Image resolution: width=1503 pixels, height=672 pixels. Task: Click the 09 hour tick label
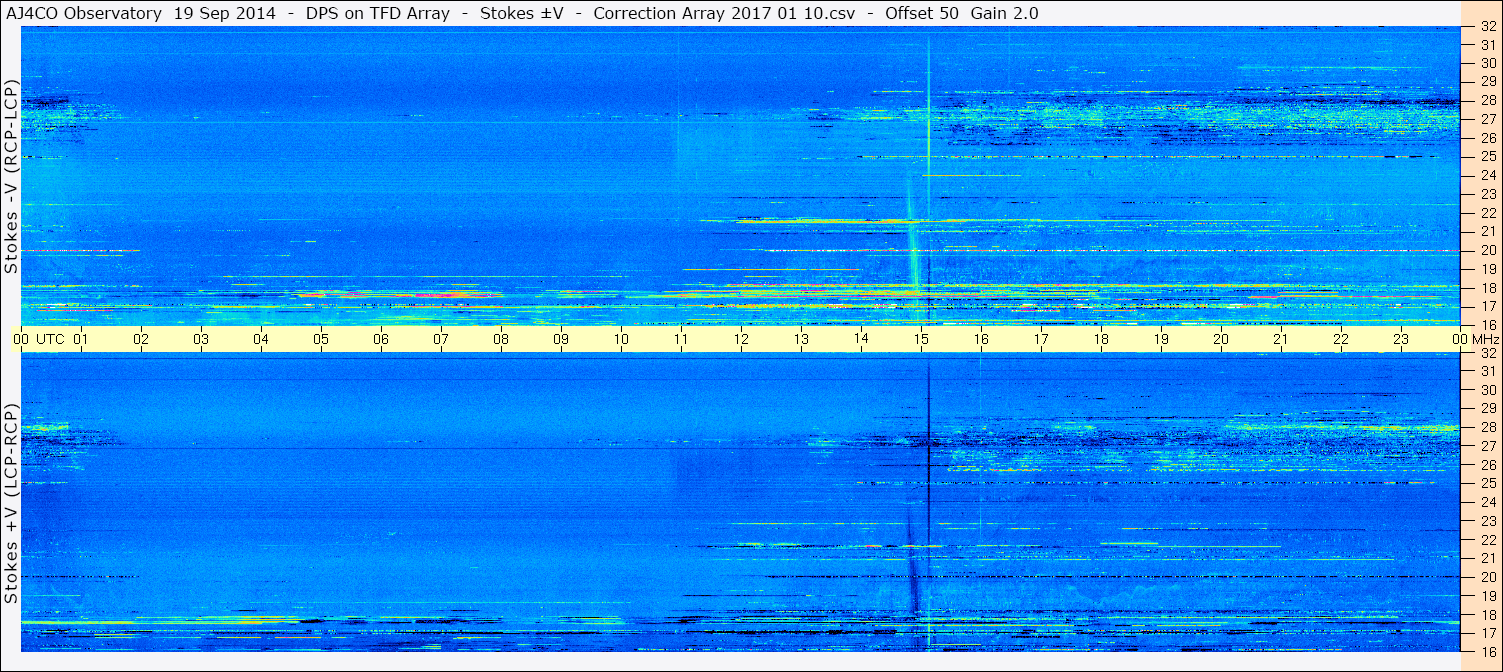pos(561,339)
